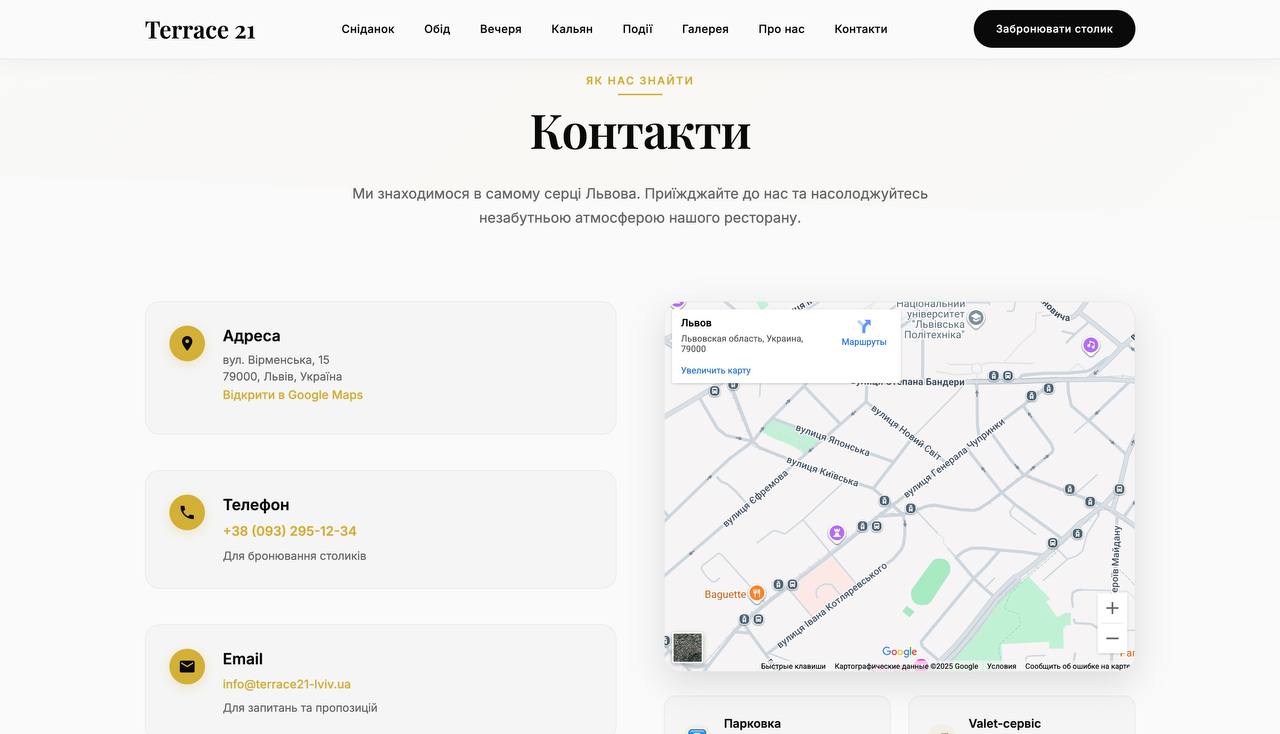
Task: Click the orange Baguette restaurant marker
Action: [757, 593]
